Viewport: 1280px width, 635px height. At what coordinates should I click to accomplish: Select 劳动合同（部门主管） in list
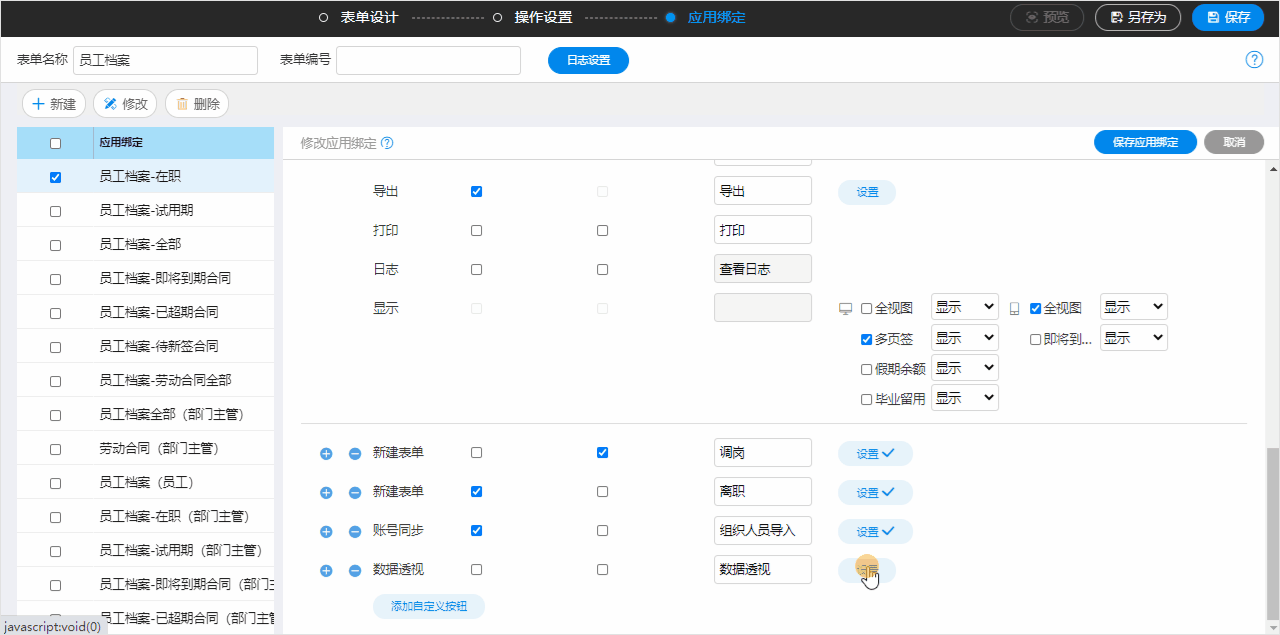146,448
